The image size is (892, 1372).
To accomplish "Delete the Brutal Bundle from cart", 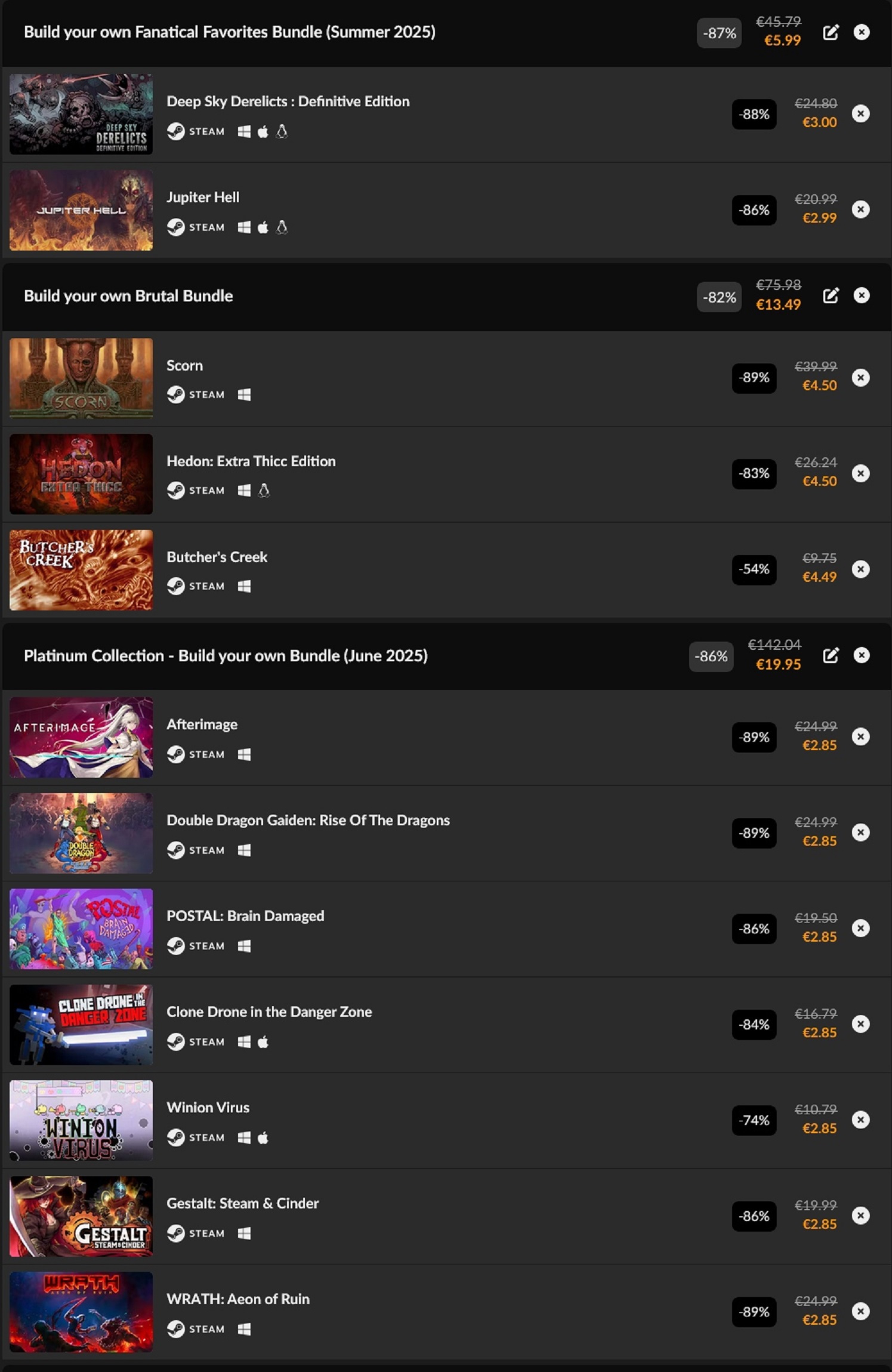I will pyautogui.click(x=861, y=295).
